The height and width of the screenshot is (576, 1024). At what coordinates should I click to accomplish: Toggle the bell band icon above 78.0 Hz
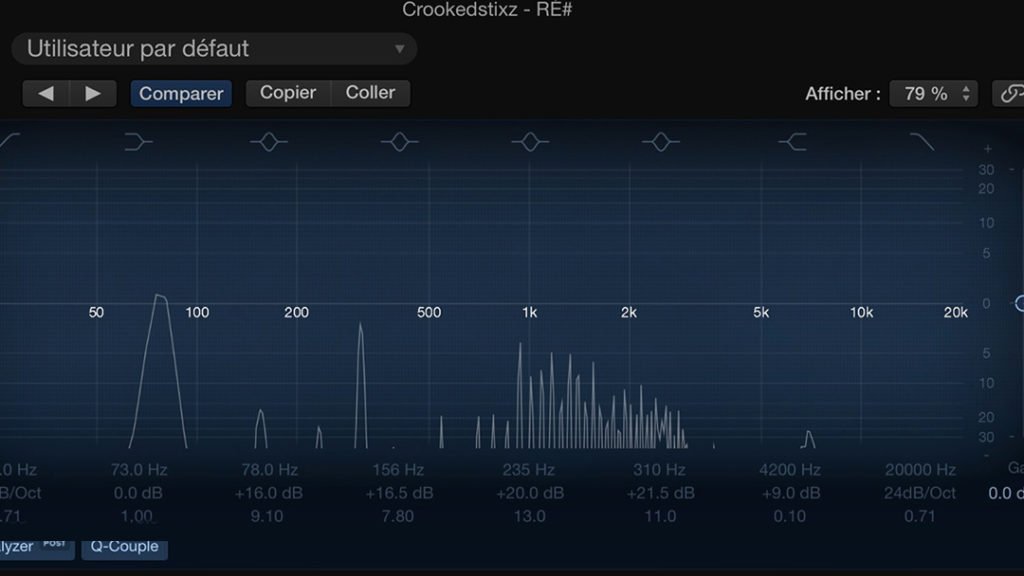tap(269, 143)
